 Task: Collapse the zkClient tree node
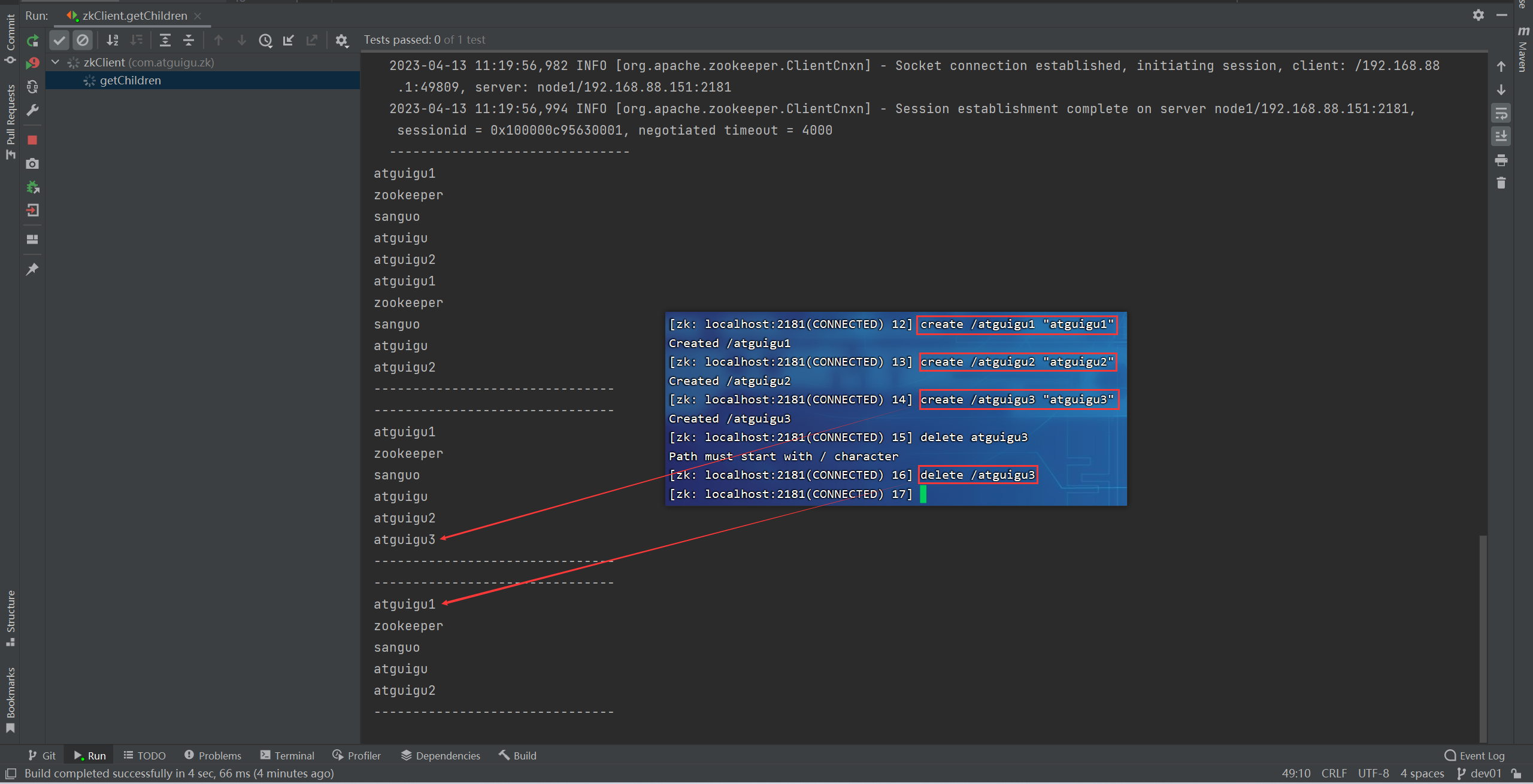click(56, 62)
